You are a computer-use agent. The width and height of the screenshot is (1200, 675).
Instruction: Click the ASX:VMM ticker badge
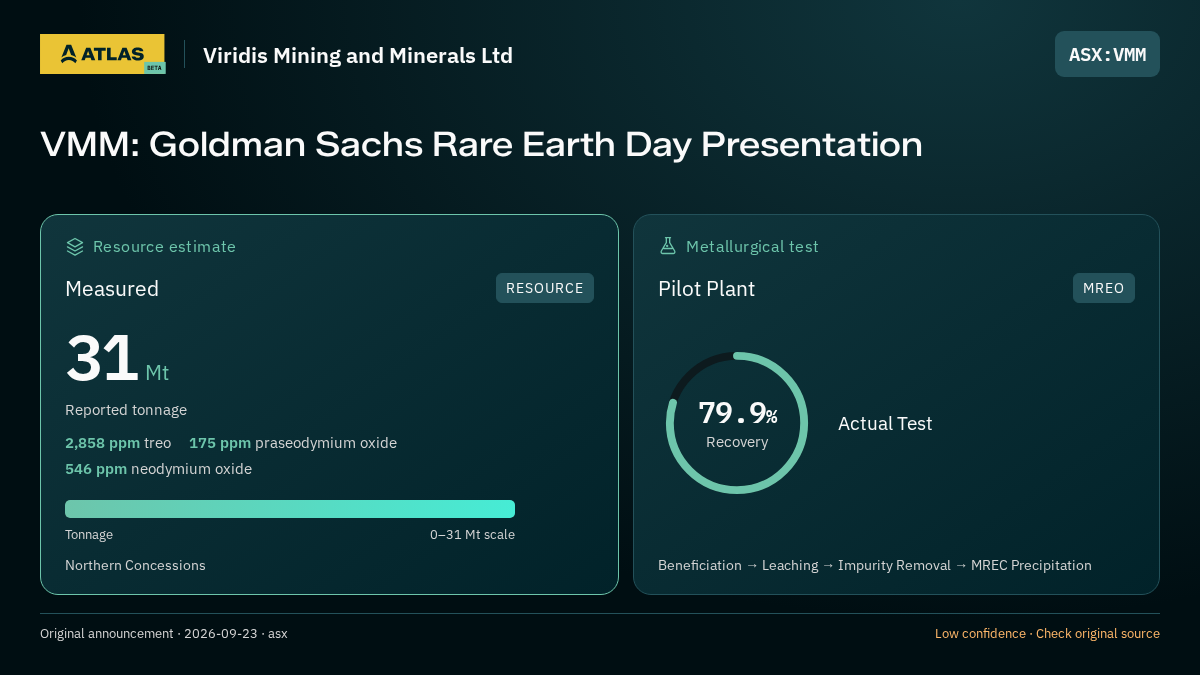point(1107,54)
